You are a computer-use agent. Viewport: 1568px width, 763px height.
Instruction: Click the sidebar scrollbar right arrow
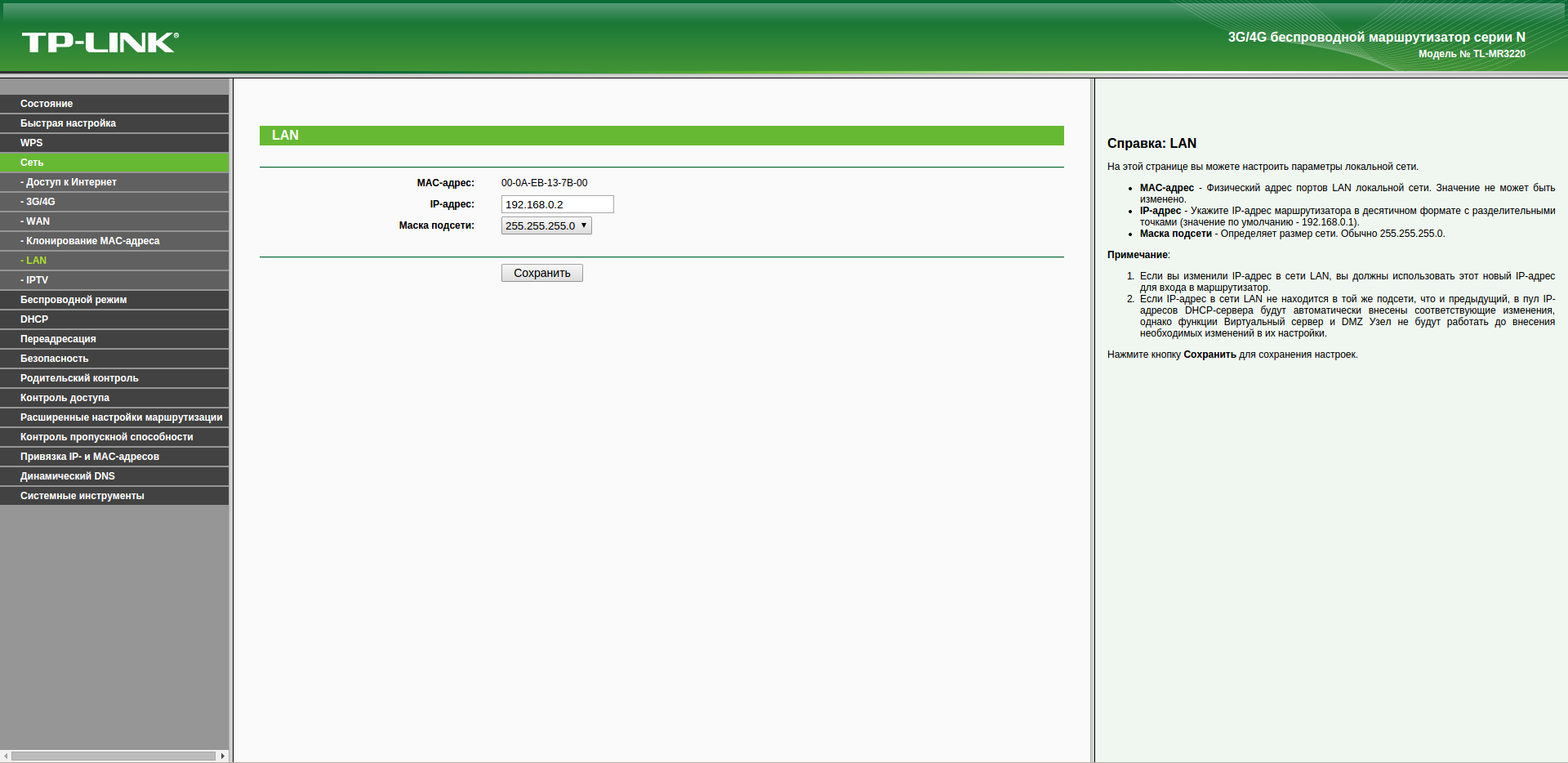coord(223,756)
